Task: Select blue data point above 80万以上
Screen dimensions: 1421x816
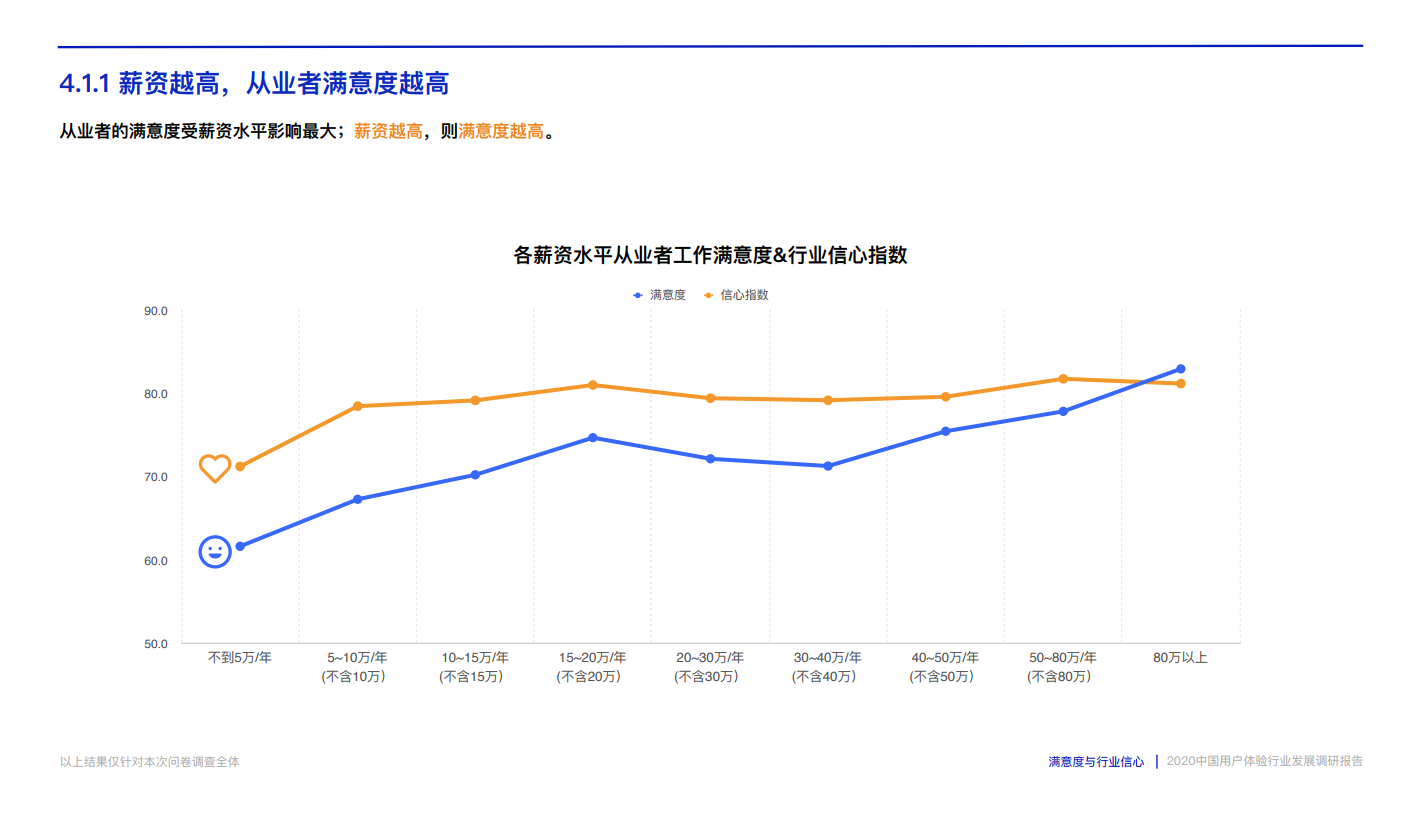Action: tap(1180, 369)
